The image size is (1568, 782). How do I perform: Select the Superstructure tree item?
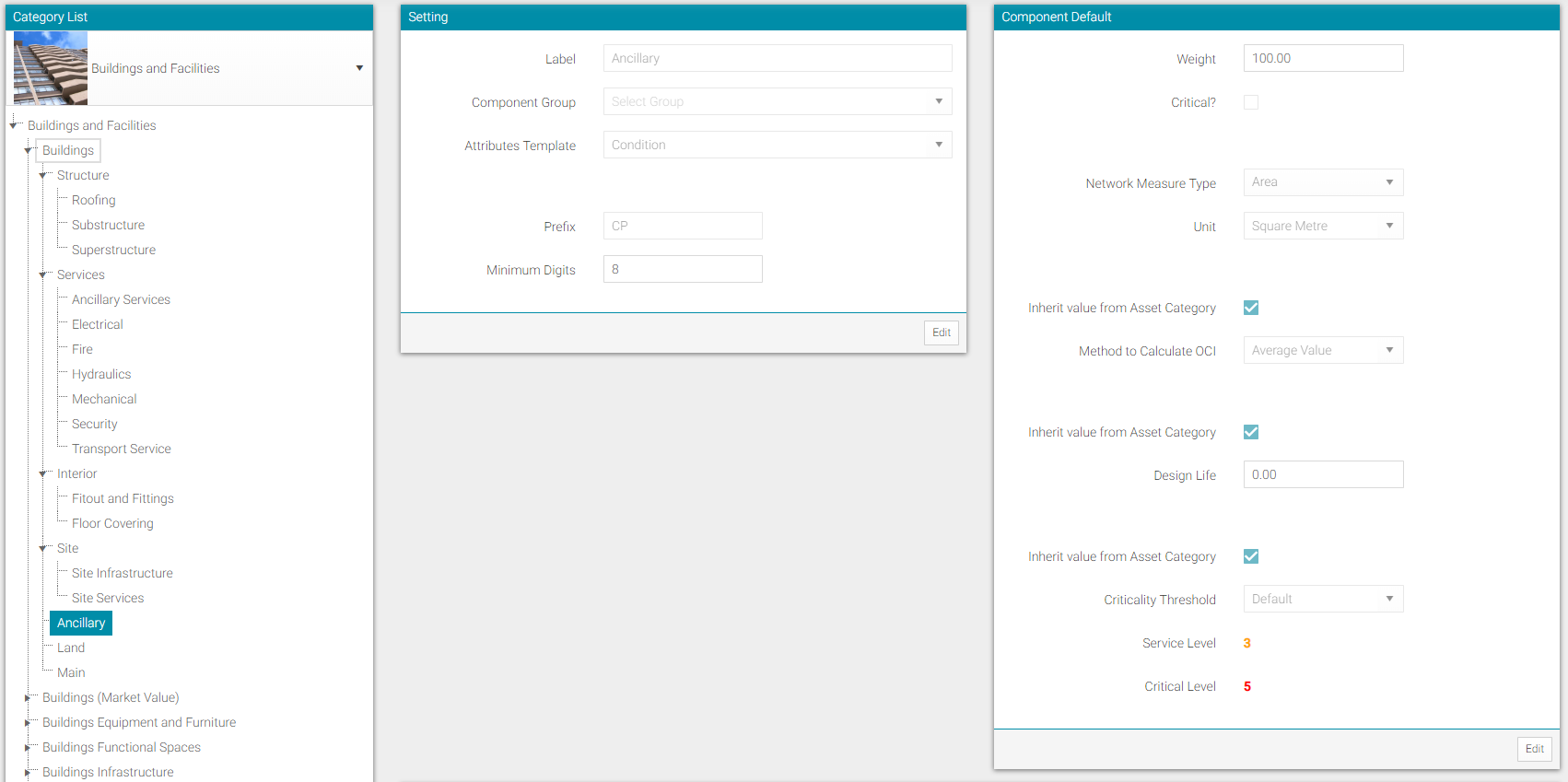113,250
